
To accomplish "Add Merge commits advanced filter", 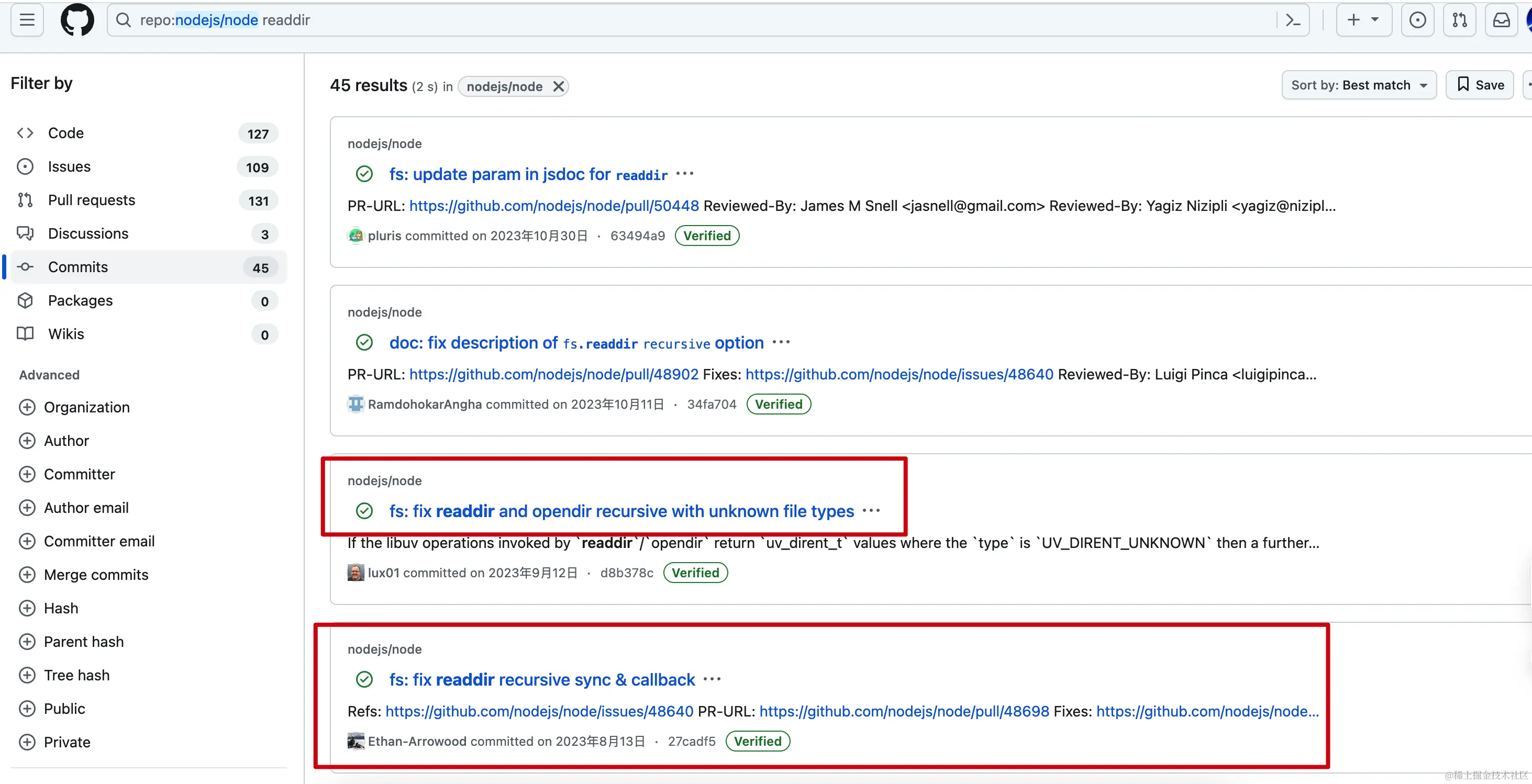I will pyautogui.click(x=84, y=575).
